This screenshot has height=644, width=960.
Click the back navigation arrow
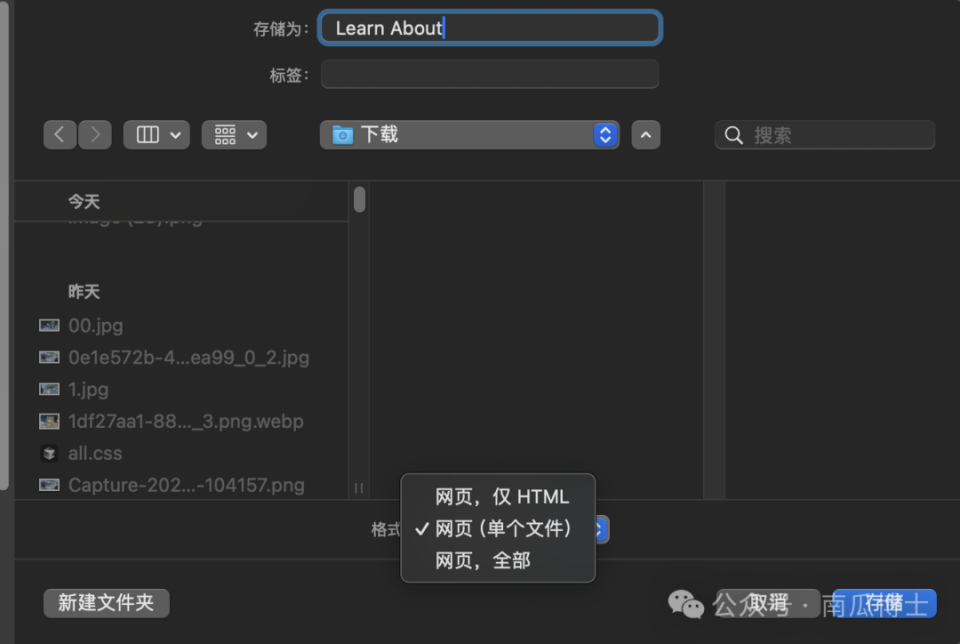tap(59, 134)
